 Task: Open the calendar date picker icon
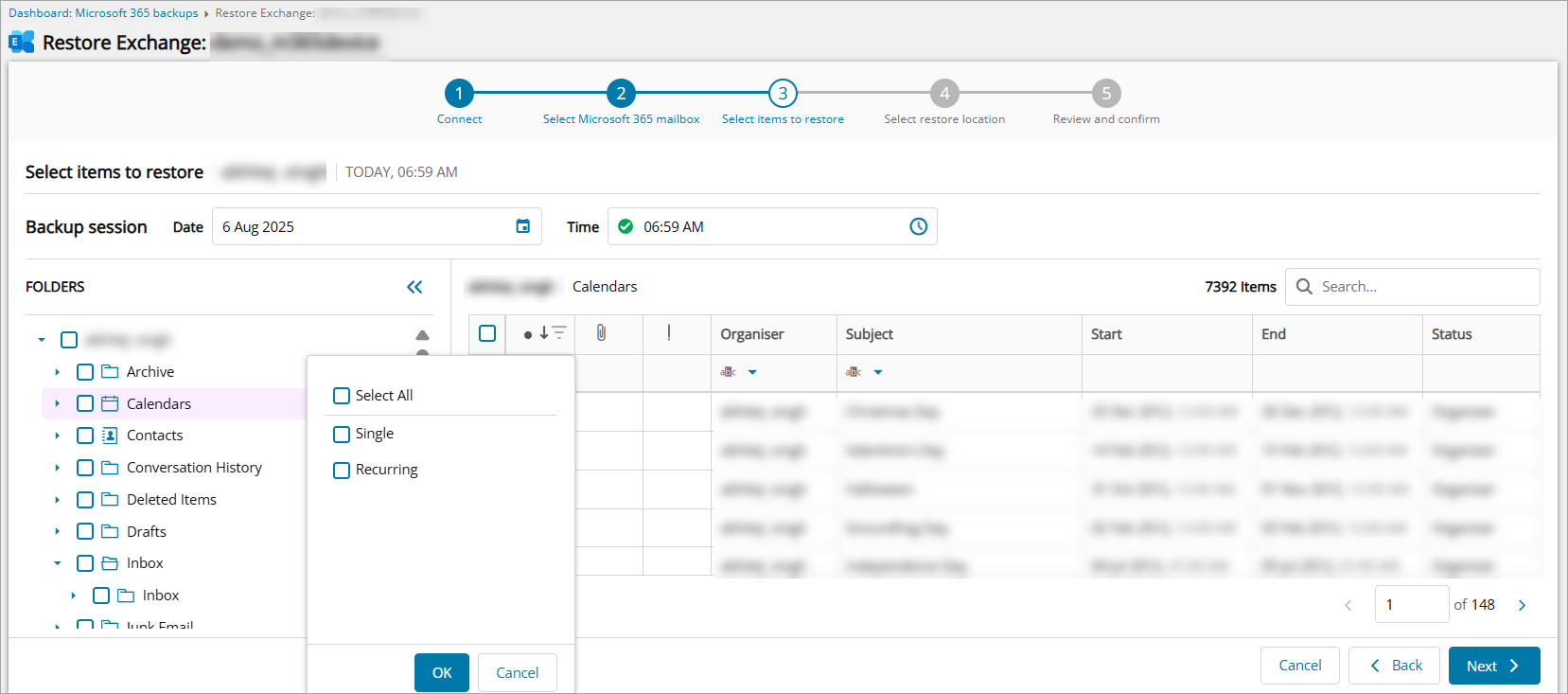pos(522,226)
